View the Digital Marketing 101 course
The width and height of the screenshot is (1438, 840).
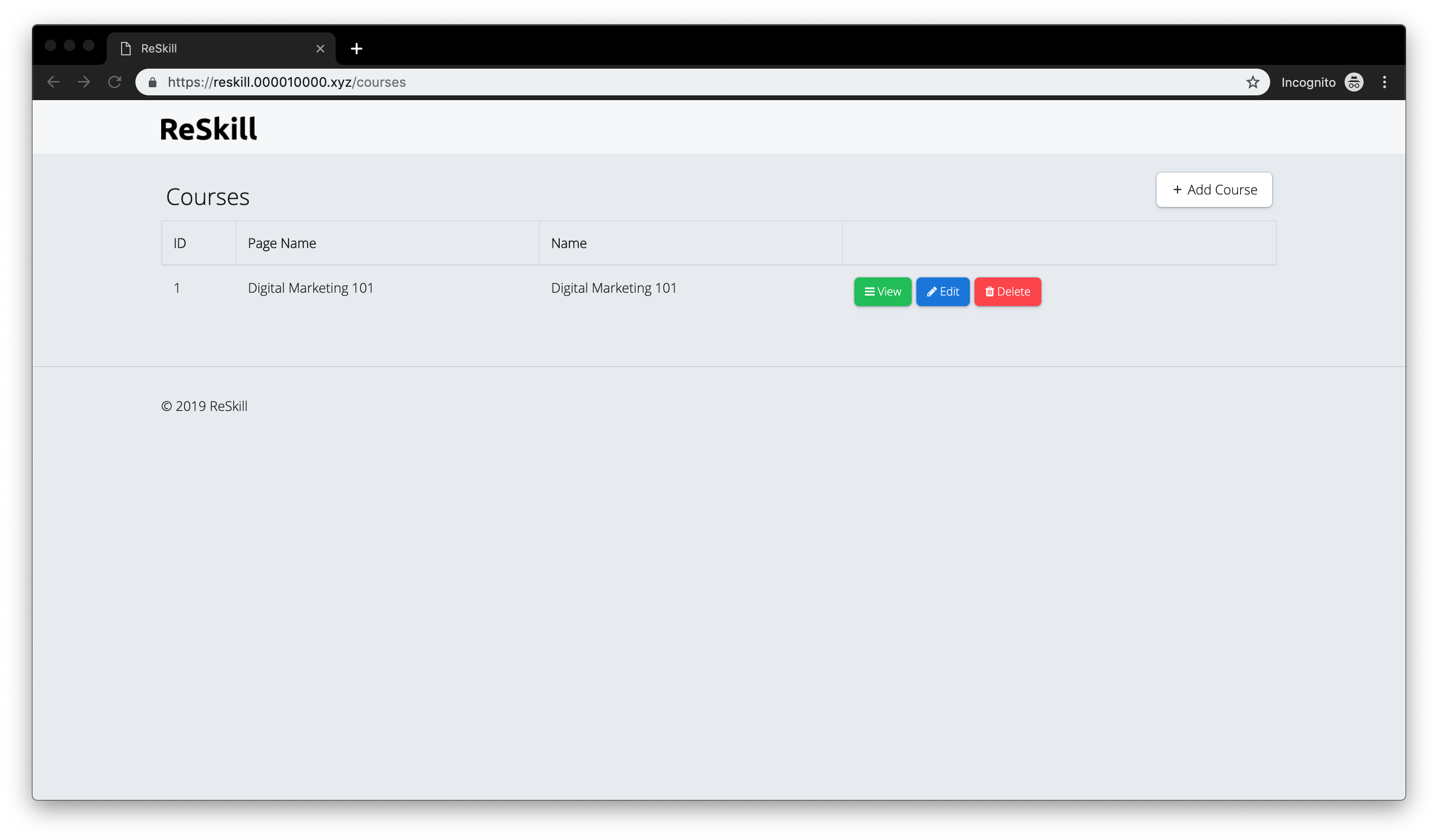point(882,292)
